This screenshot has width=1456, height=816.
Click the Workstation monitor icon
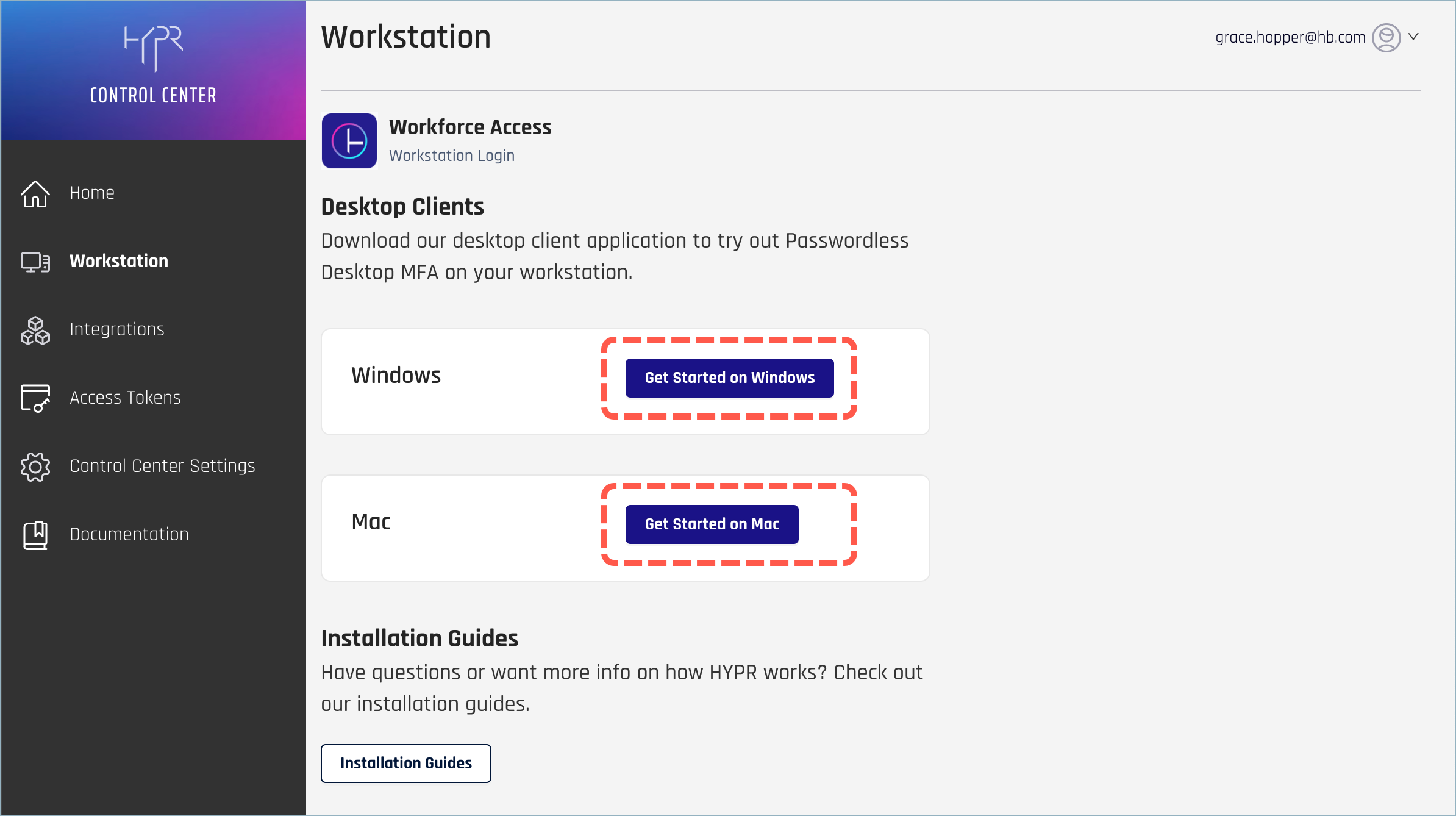point(35,262)
